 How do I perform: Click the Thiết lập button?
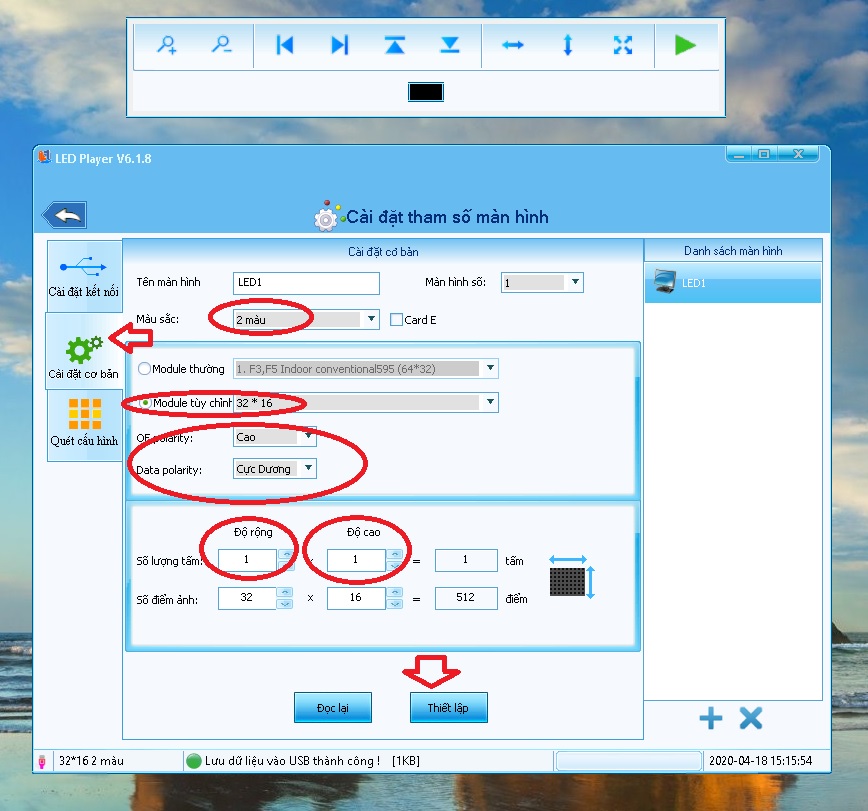(x=448, y=707)
